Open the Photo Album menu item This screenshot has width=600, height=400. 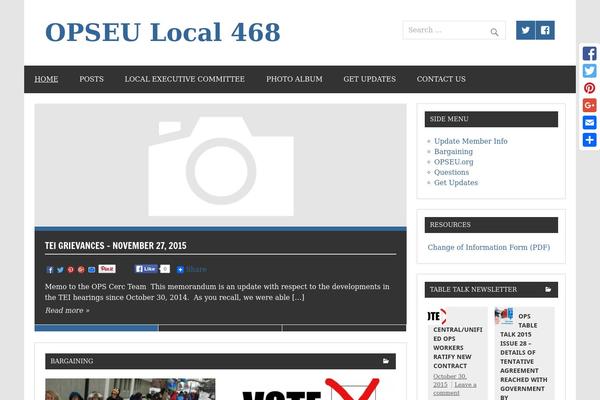tap(294, 79)
